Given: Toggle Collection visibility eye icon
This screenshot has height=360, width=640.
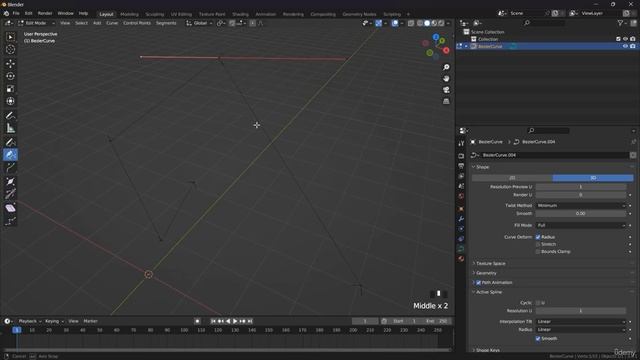Looking at the screenshot, I should click(x=625, y=39).
